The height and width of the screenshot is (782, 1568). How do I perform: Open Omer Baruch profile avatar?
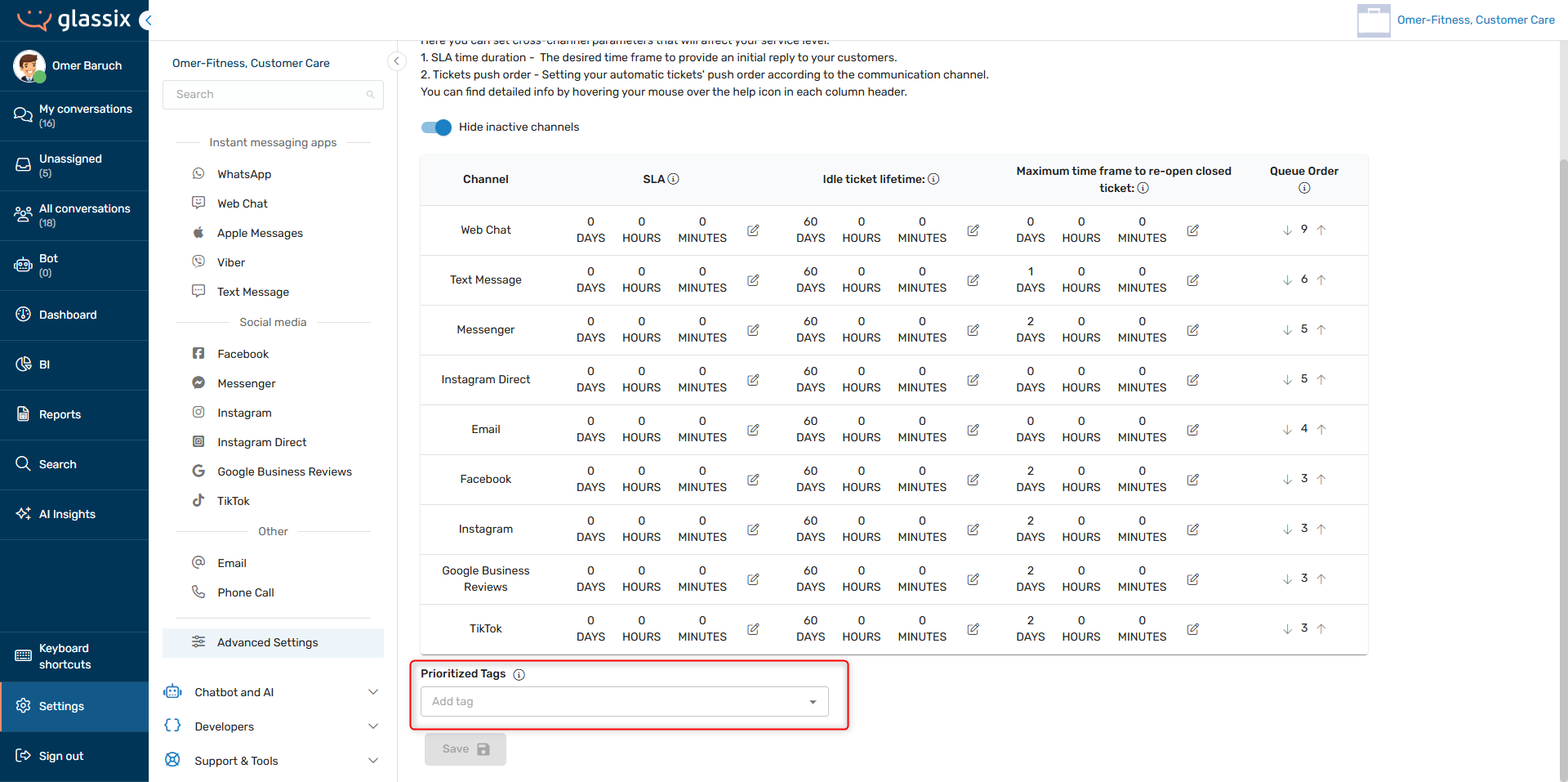click(29, 65)
